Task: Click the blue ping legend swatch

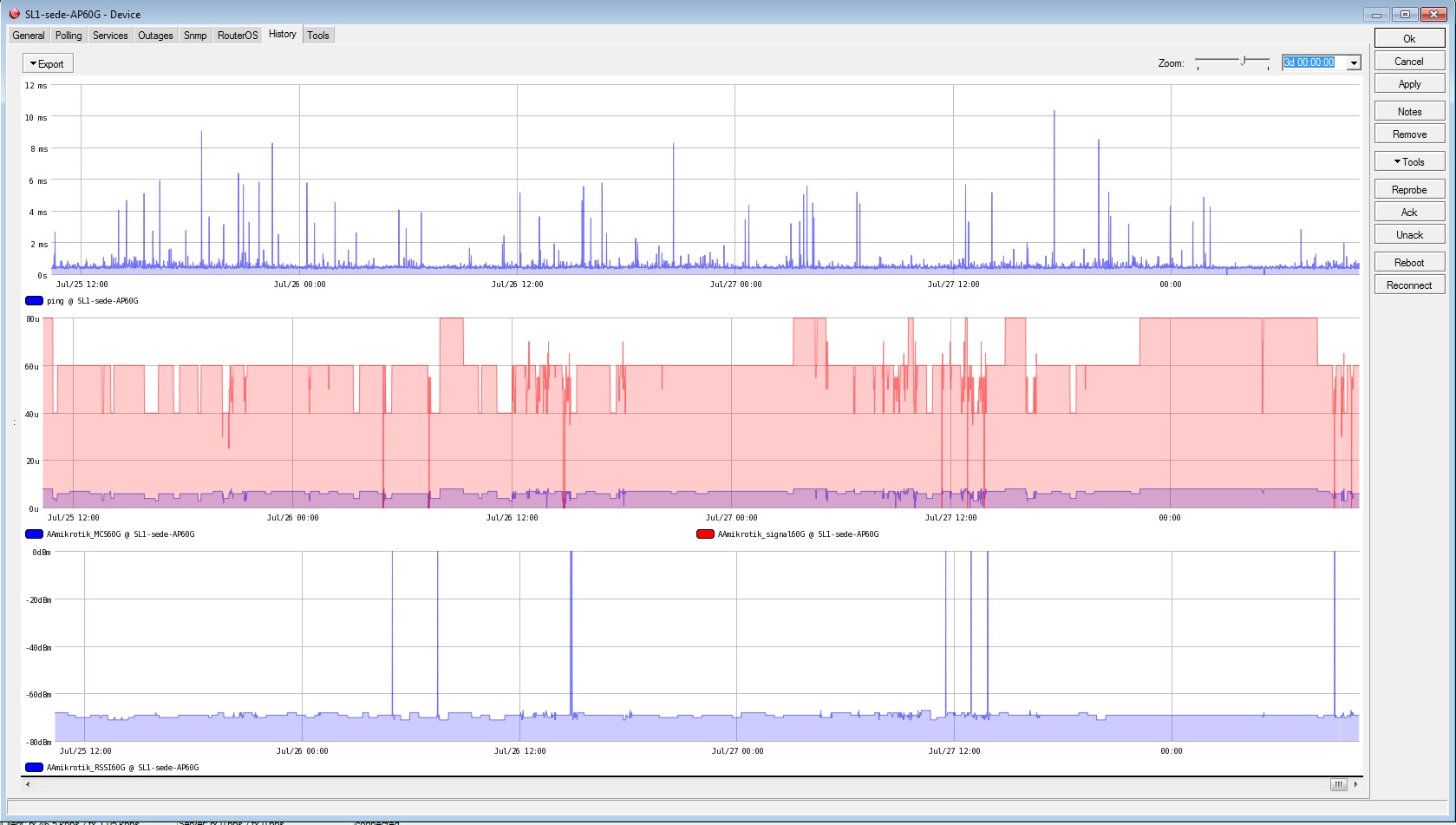Action: click(33, 300)
